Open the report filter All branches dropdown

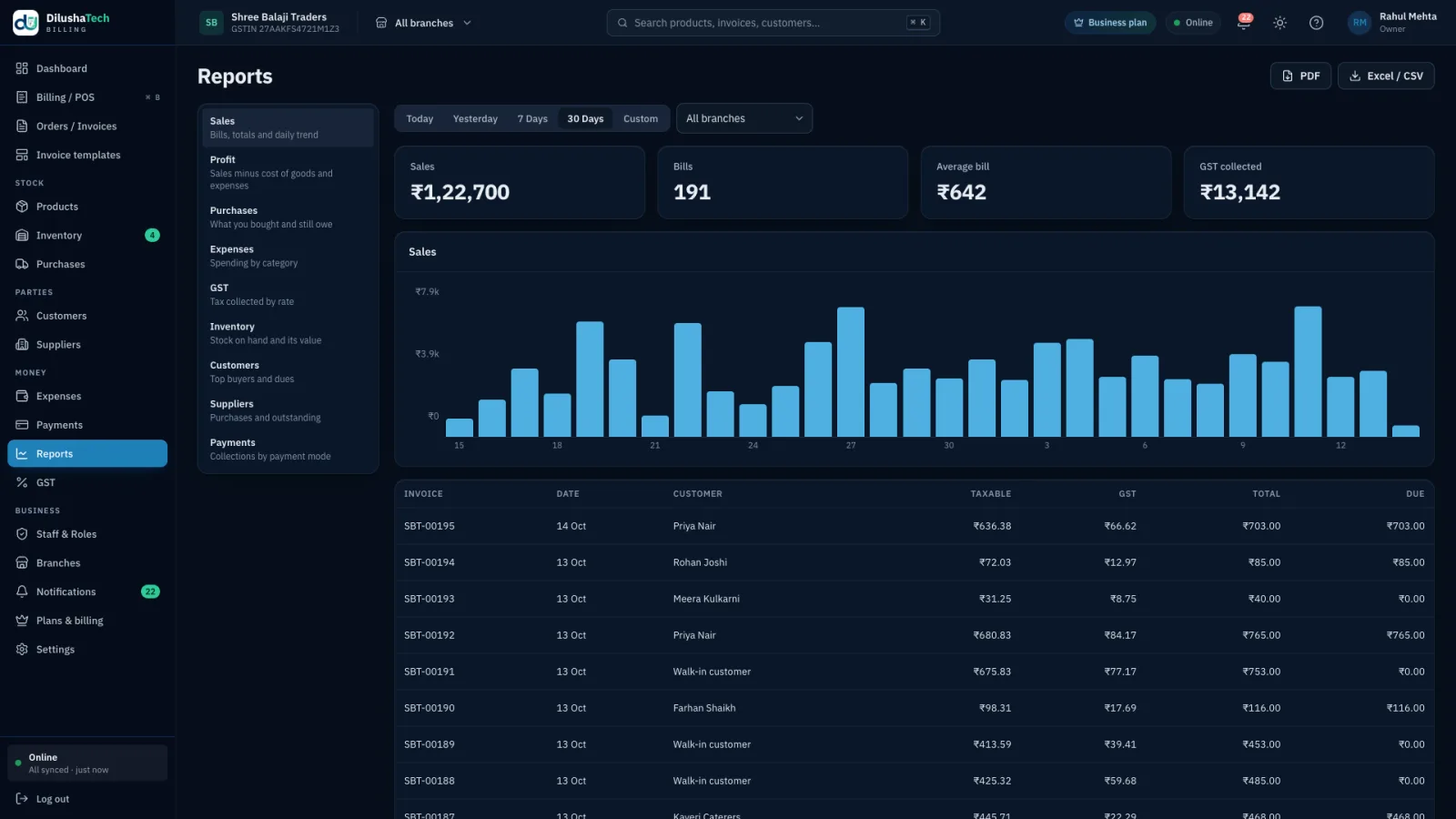click(744, 118)
